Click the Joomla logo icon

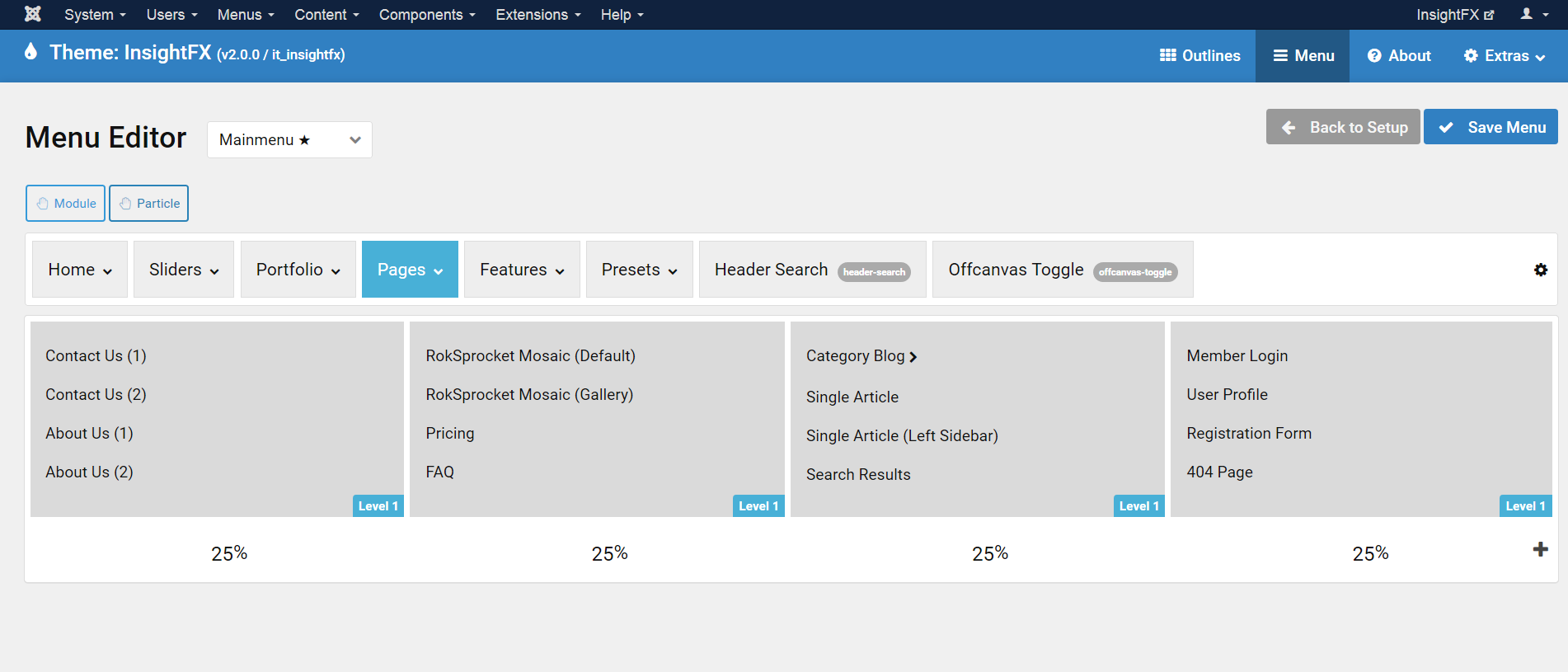coord(33,14)
